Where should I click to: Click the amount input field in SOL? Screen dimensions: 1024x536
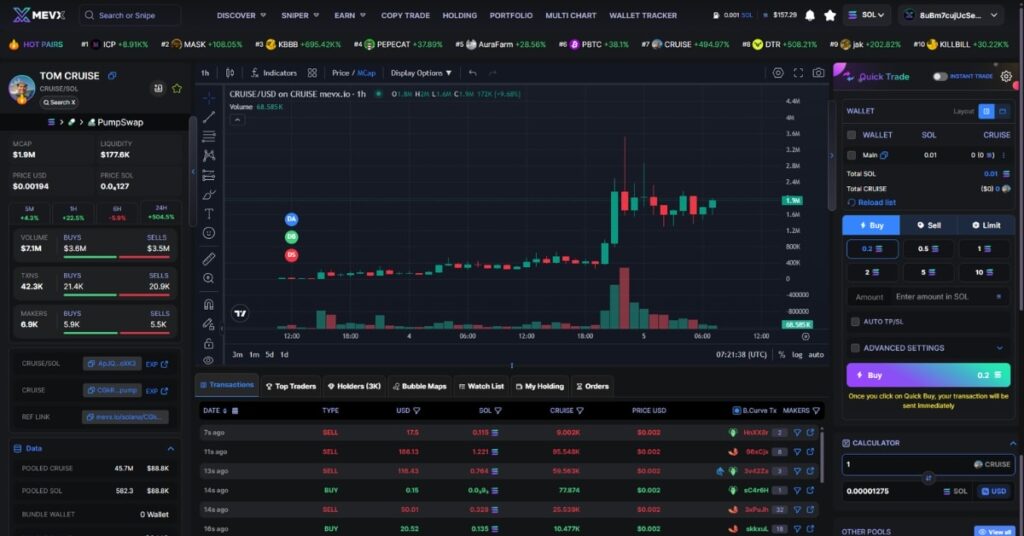pos(928,297)
